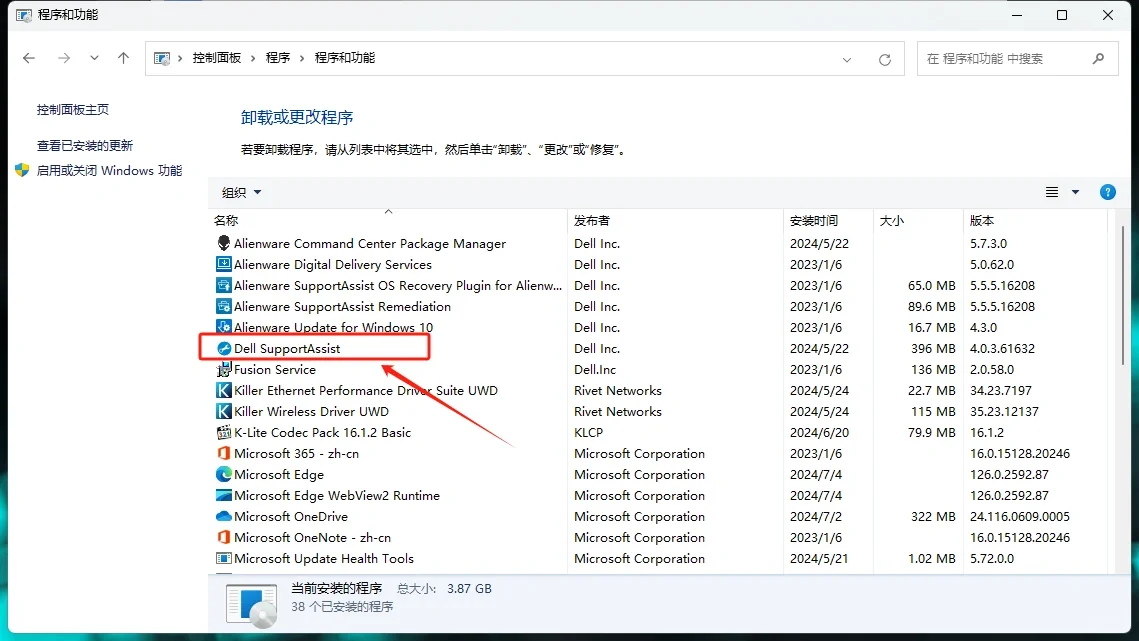The width and height of the screenshot is (1139, 641).
Task: Go up one folder level
Action: pyautogui.click(x=123, y=58)
